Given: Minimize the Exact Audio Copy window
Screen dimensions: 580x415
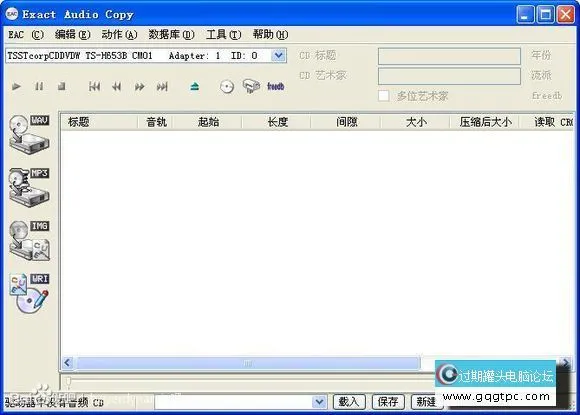Looking at the screenshot, I should click(x=525, y=14).
